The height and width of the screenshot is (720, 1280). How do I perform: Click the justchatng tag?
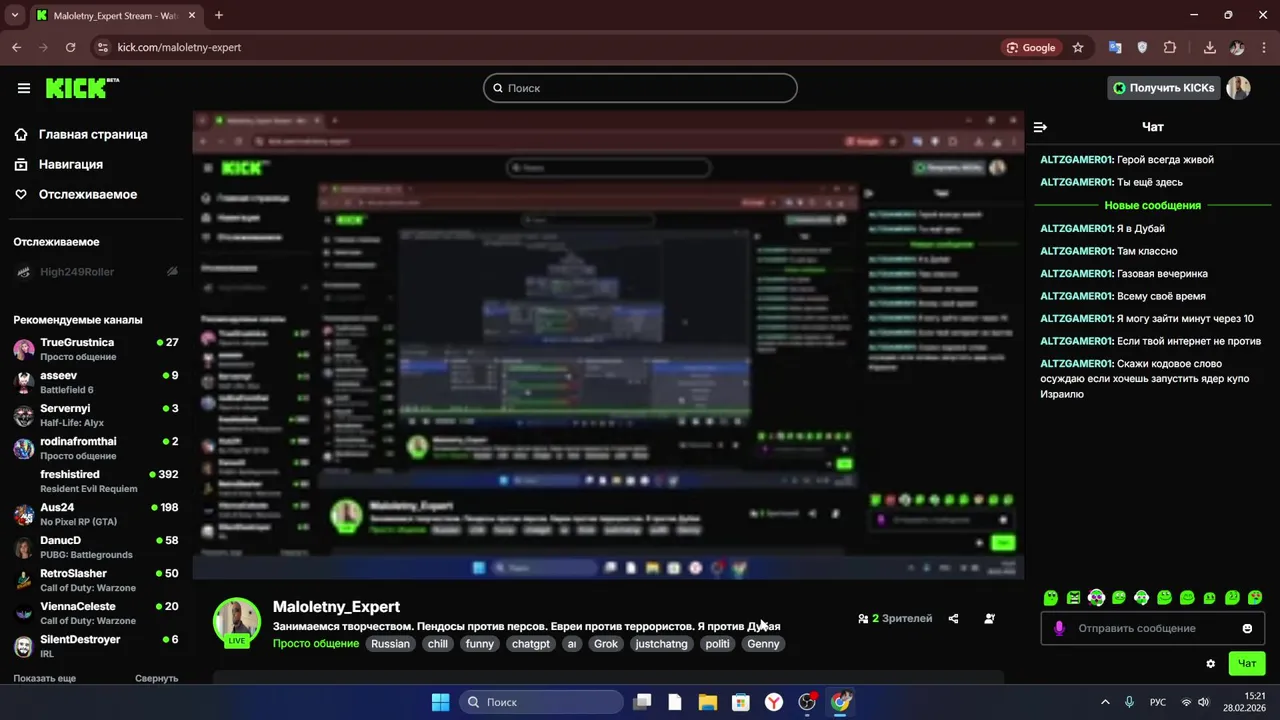pos(661,644)
